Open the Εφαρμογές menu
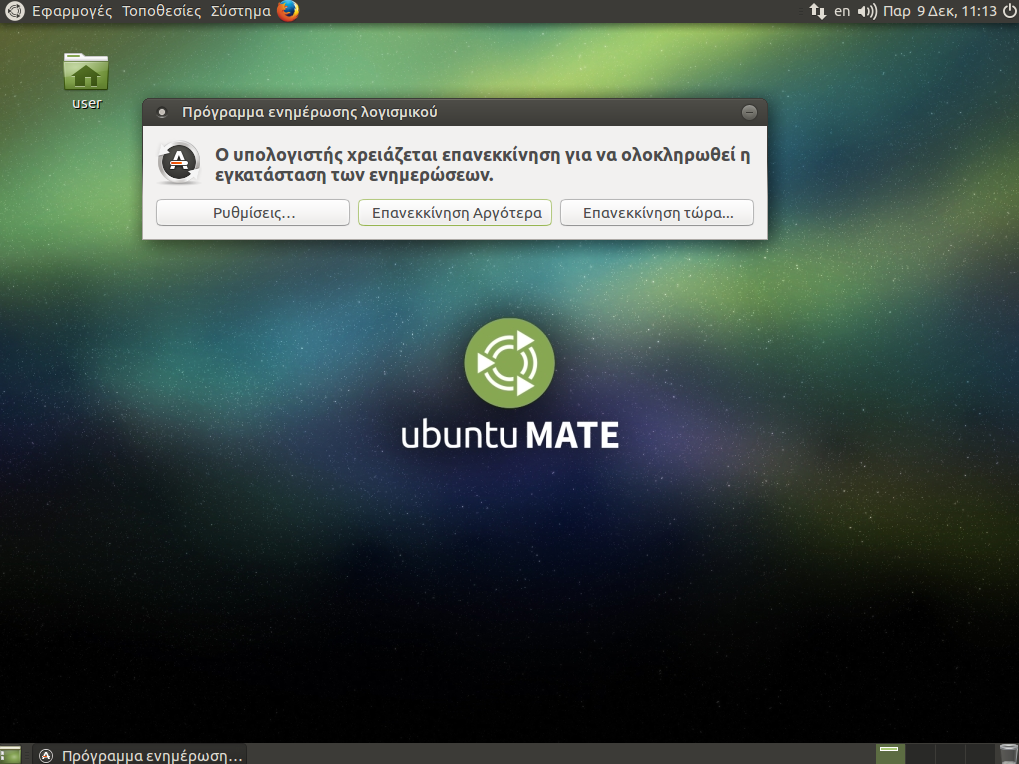The image size is (1019, 764). [x=72, y=12]
